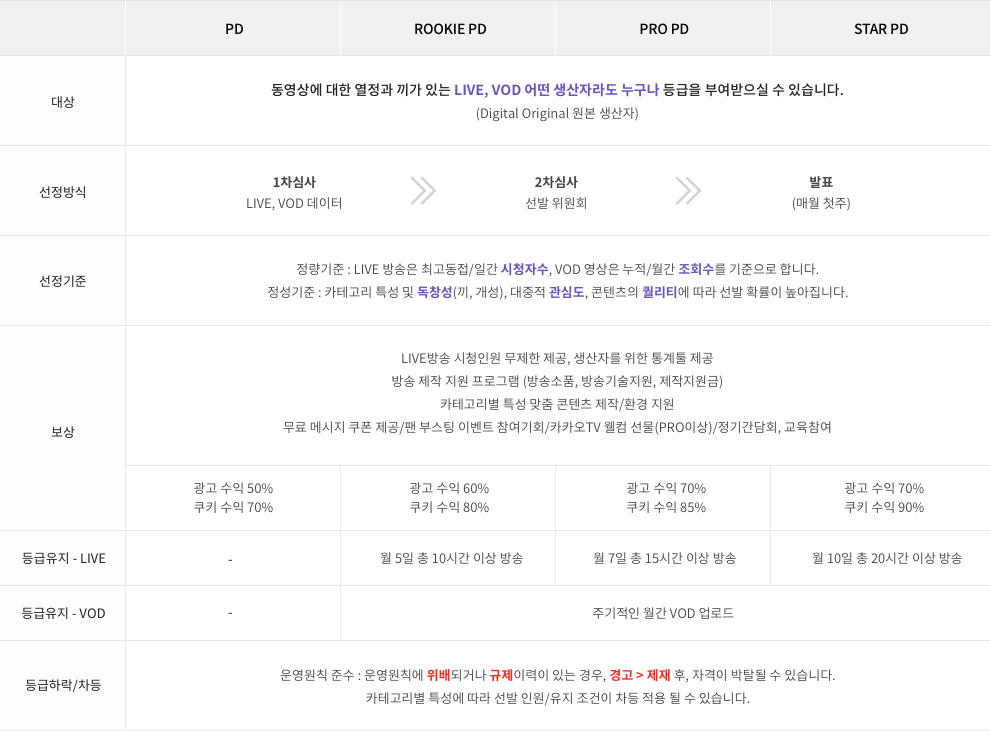Click the 등급유지 - LIVE row label

[x=63, y=558]
